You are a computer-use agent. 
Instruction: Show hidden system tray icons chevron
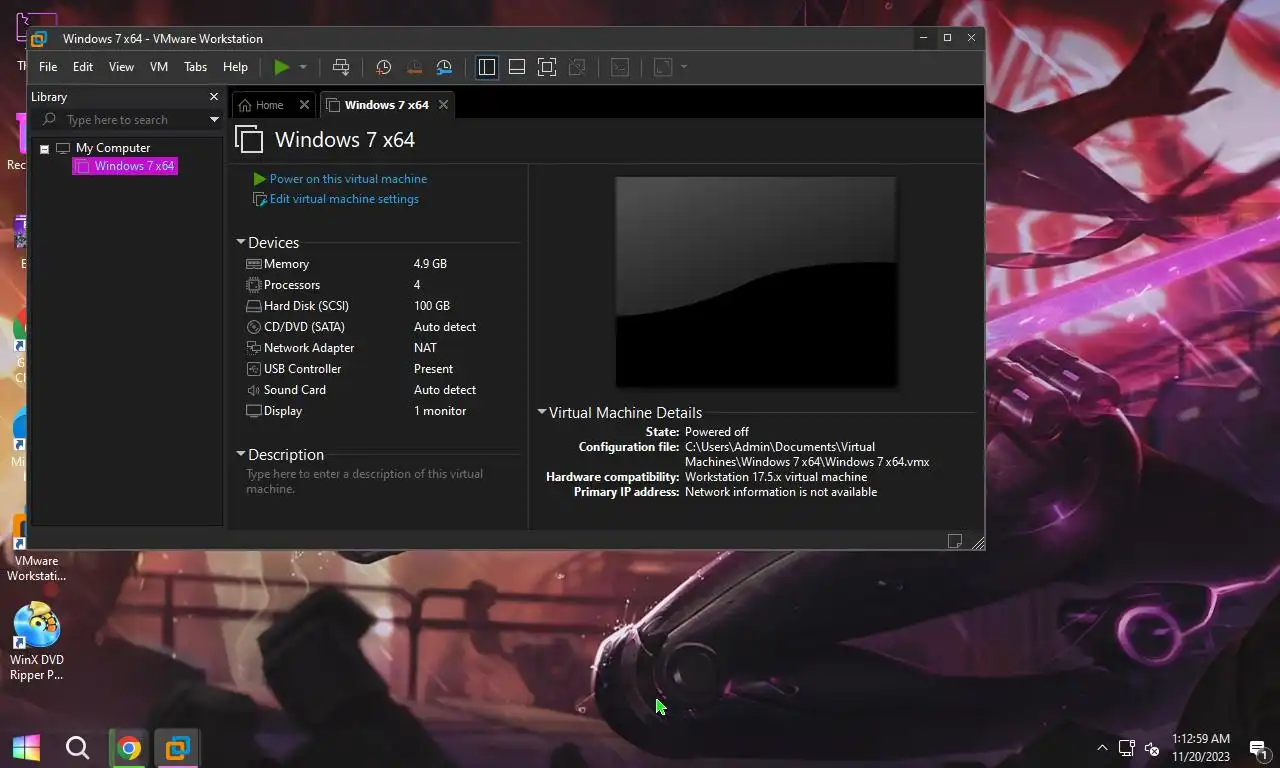coord(1102,748)
